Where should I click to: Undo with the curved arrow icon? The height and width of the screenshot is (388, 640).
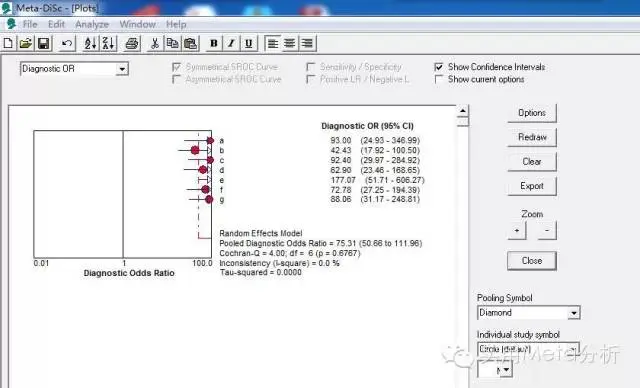tap(67, 43)
